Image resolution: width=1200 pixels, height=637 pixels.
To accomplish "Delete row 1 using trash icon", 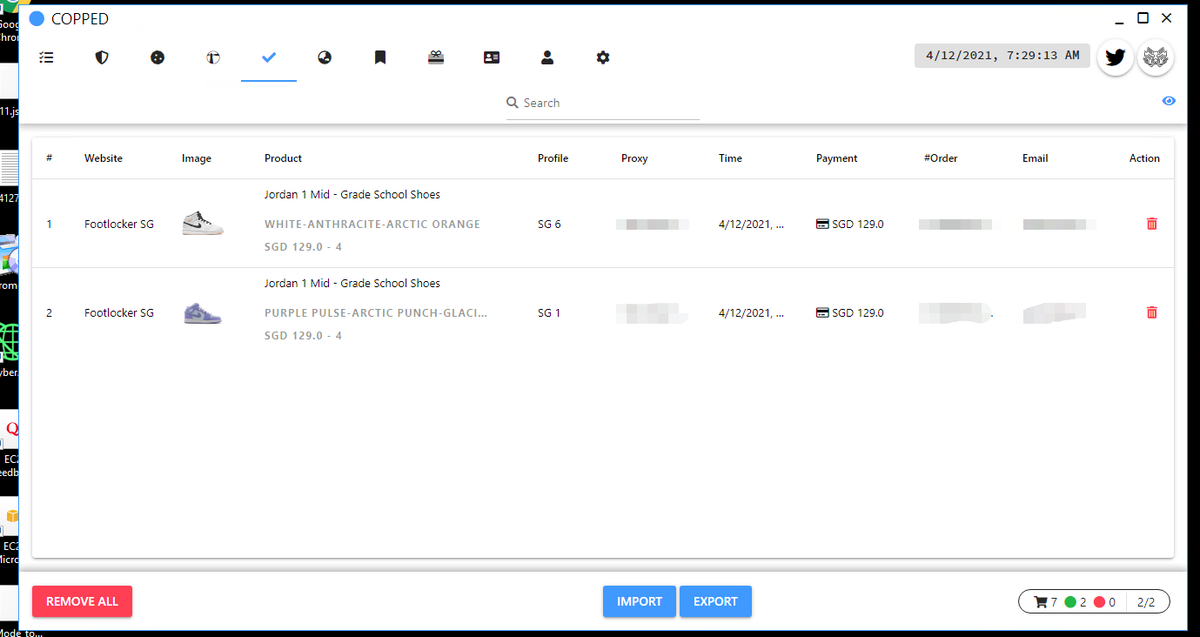I will pos(1151,224).
